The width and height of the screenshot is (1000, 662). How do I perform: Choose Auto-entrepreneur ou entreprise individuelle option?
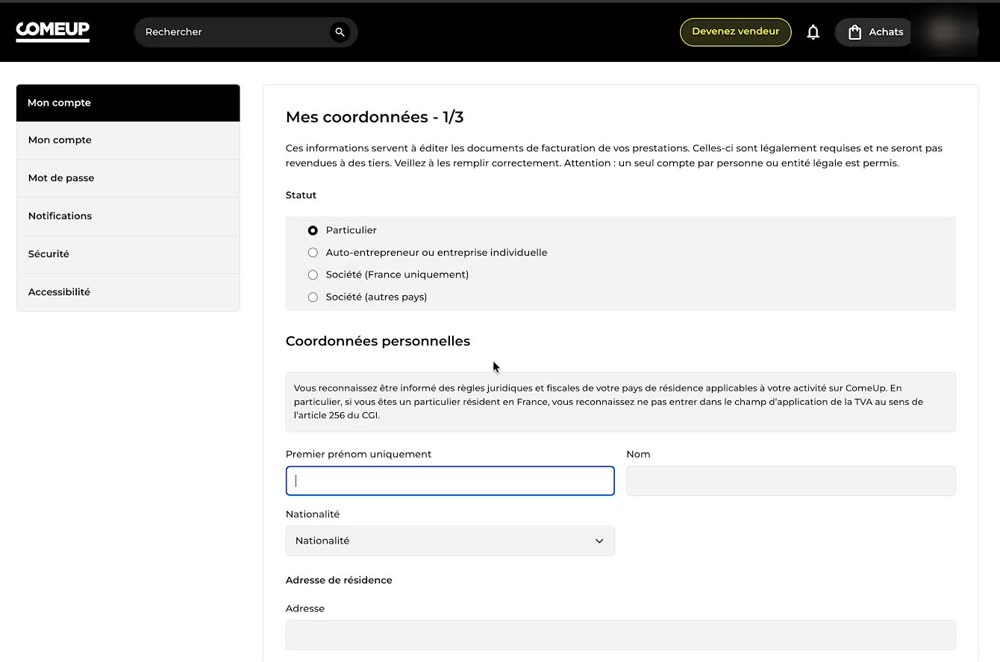tap(312, 253)
